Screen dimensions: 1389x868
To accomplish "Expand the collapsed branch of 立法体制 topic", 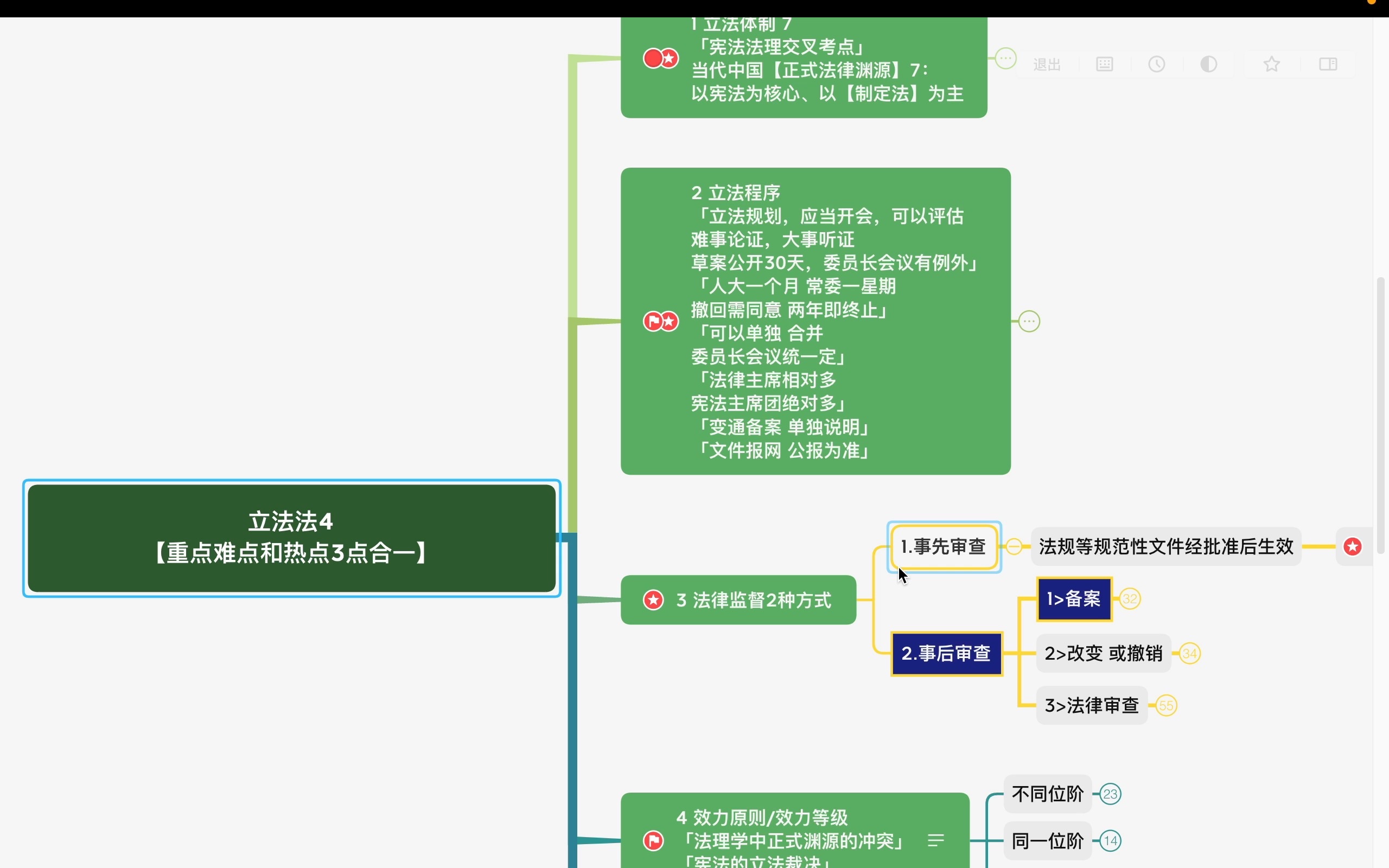I will 1005,58.
